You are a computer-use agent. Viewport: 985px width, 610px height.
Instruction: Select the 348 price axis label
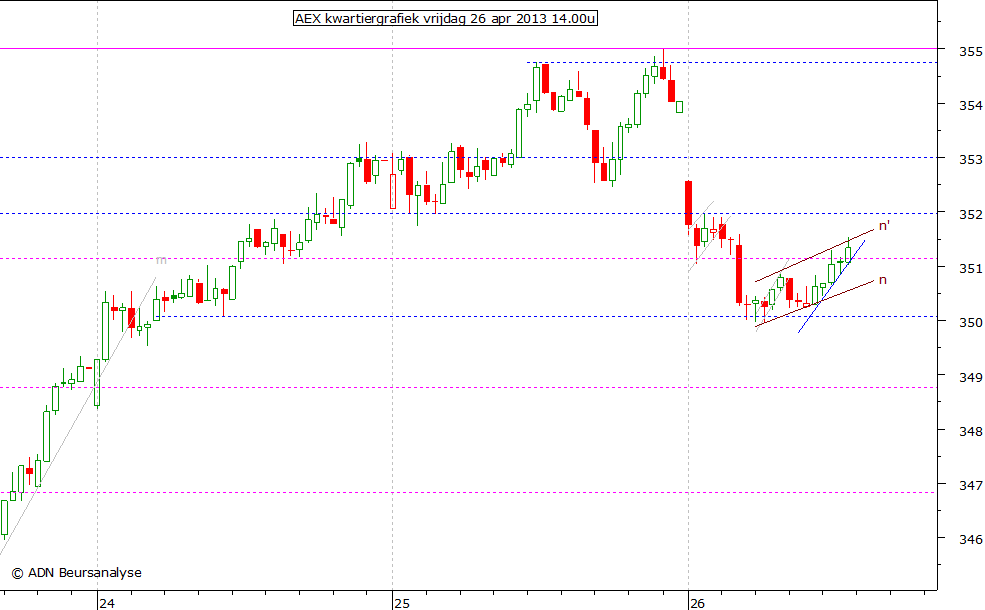coord(971,431)
